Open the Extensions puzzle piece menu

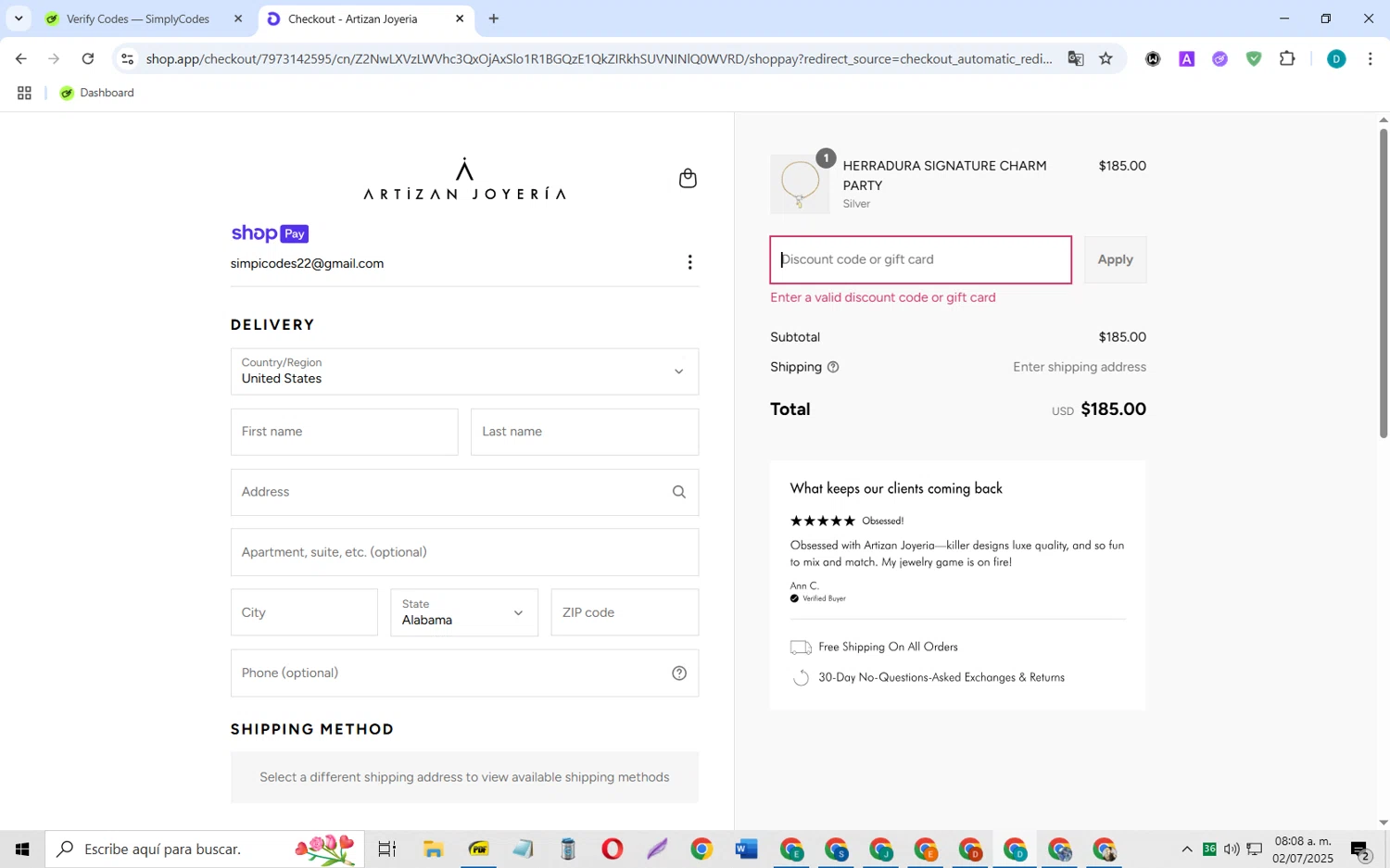coord(1287,59)
